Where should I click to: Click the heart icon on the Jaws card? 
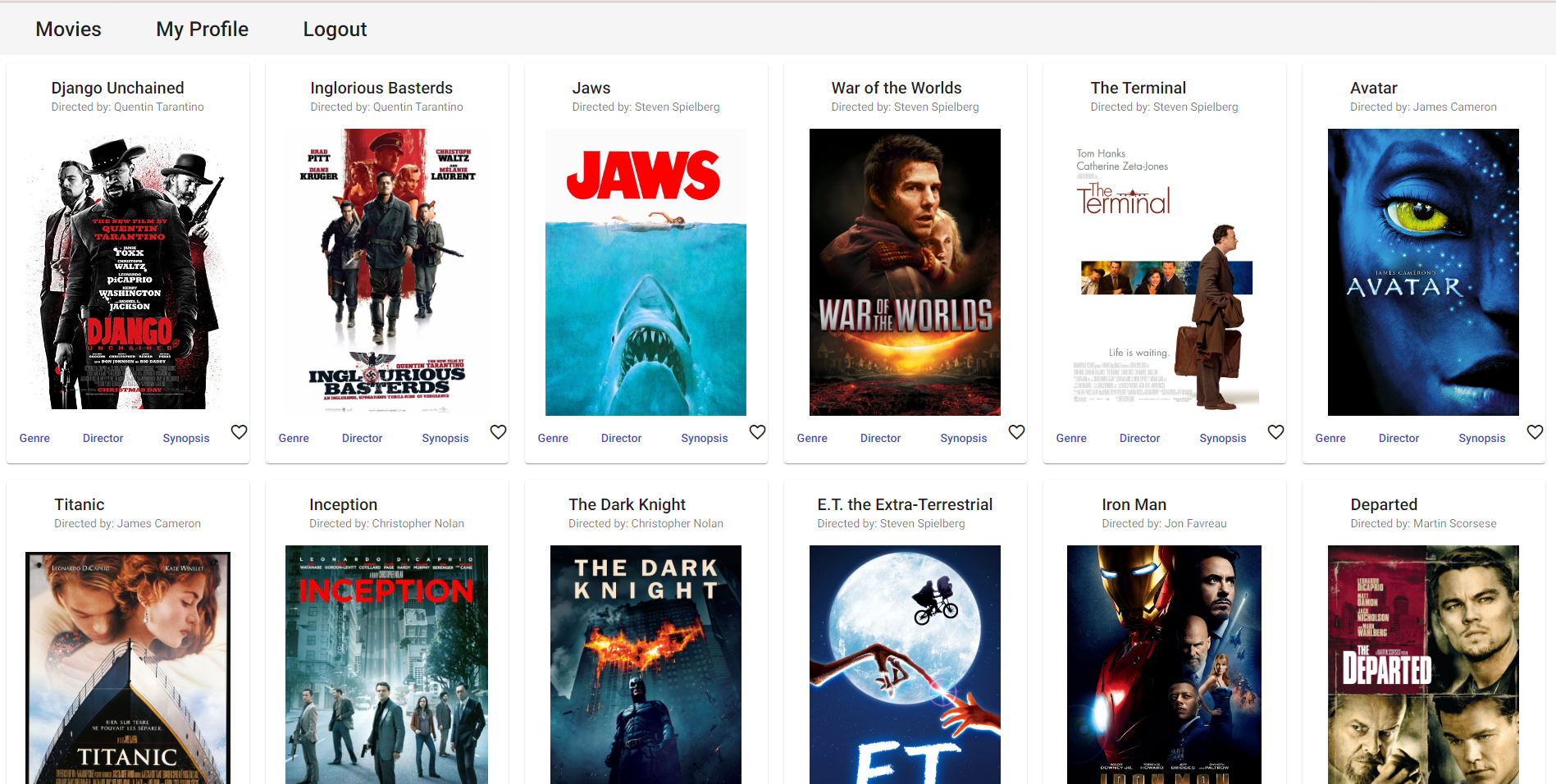click(x=757, y=432)
